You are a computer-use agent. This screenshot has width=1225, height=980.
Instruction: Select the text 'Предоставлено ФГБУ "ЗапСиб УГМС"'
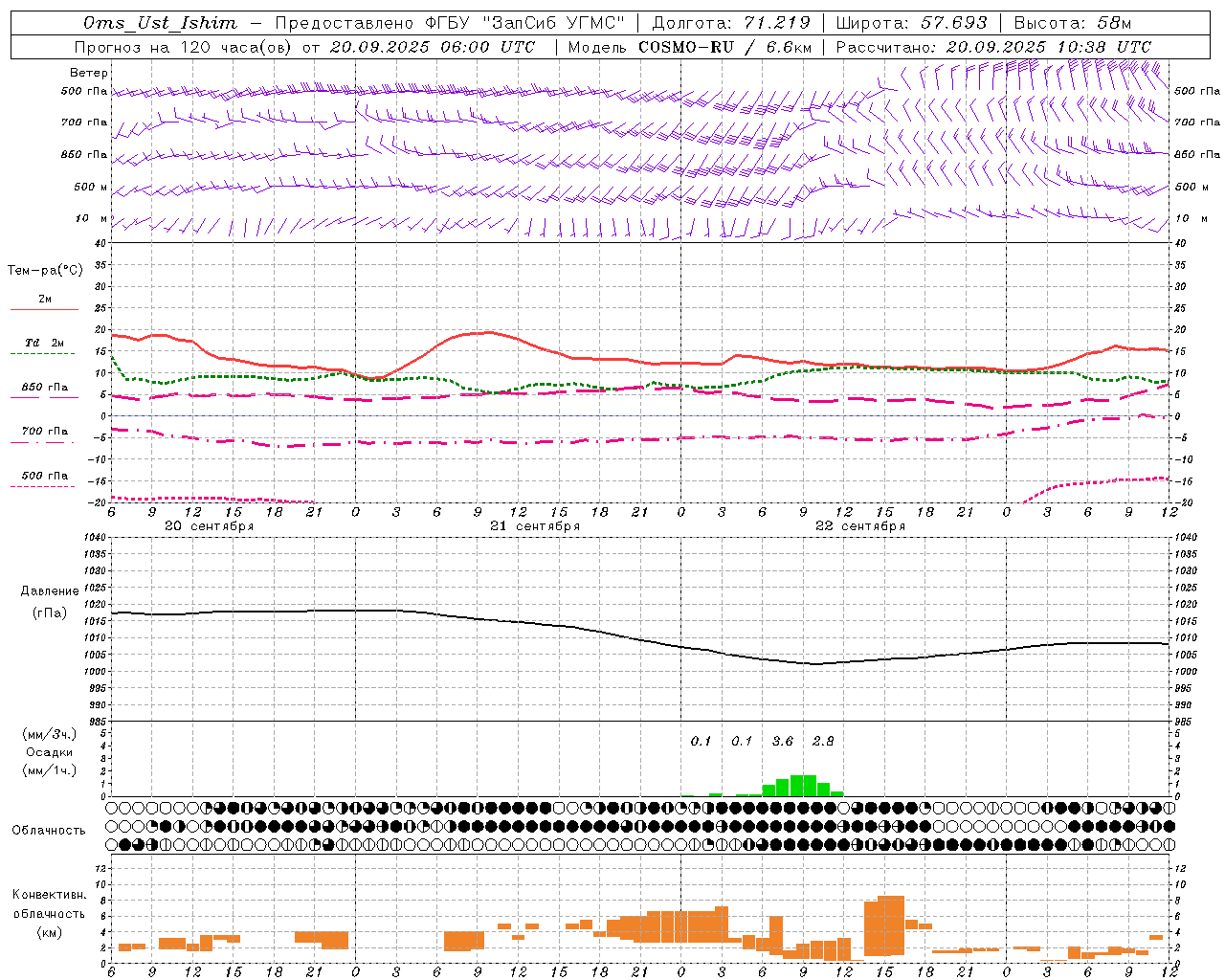[449, 23]
